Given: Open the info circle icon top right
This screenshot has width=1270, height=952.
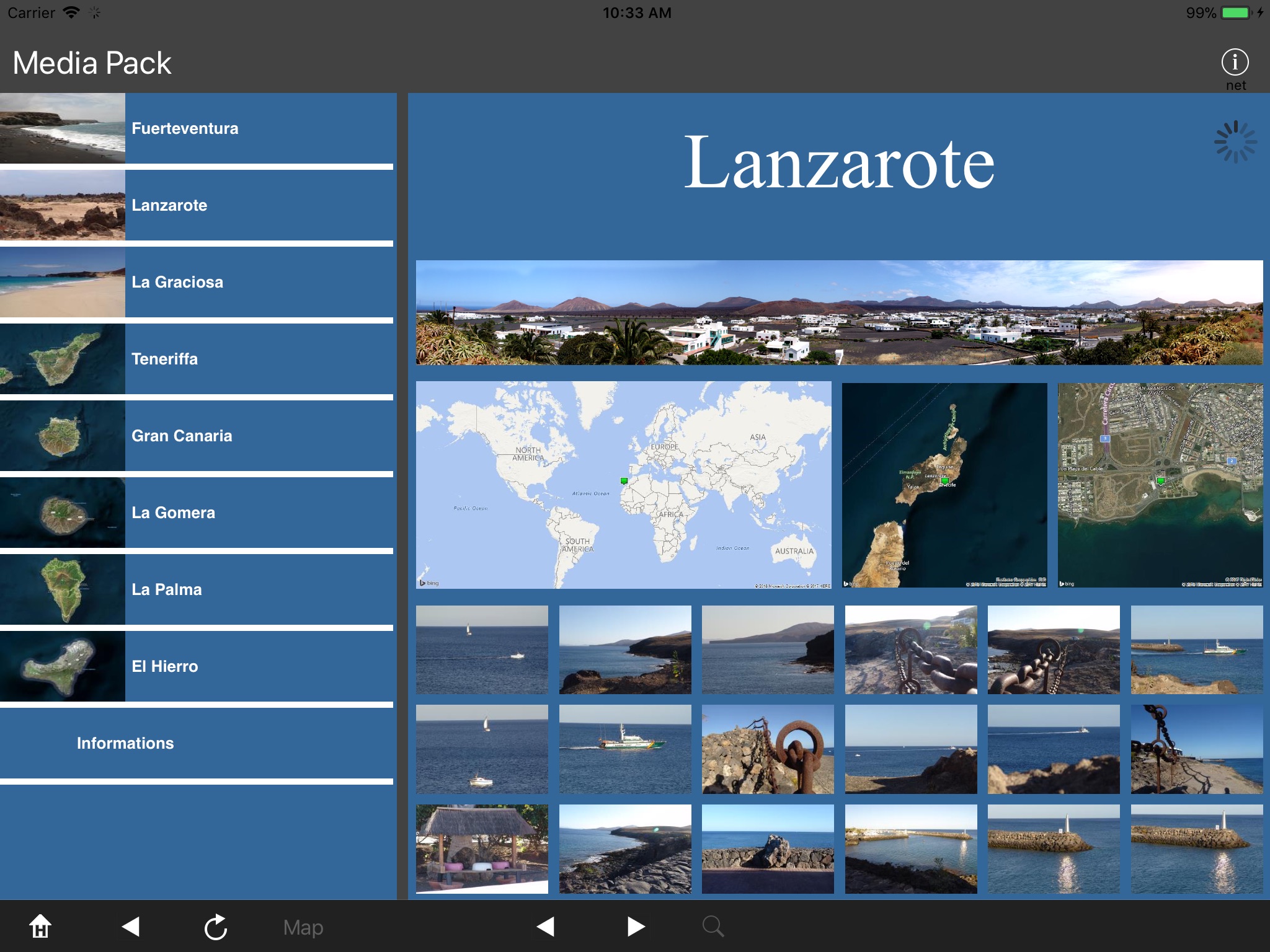Looking at the screenshot, I should tap(1234, 62).
